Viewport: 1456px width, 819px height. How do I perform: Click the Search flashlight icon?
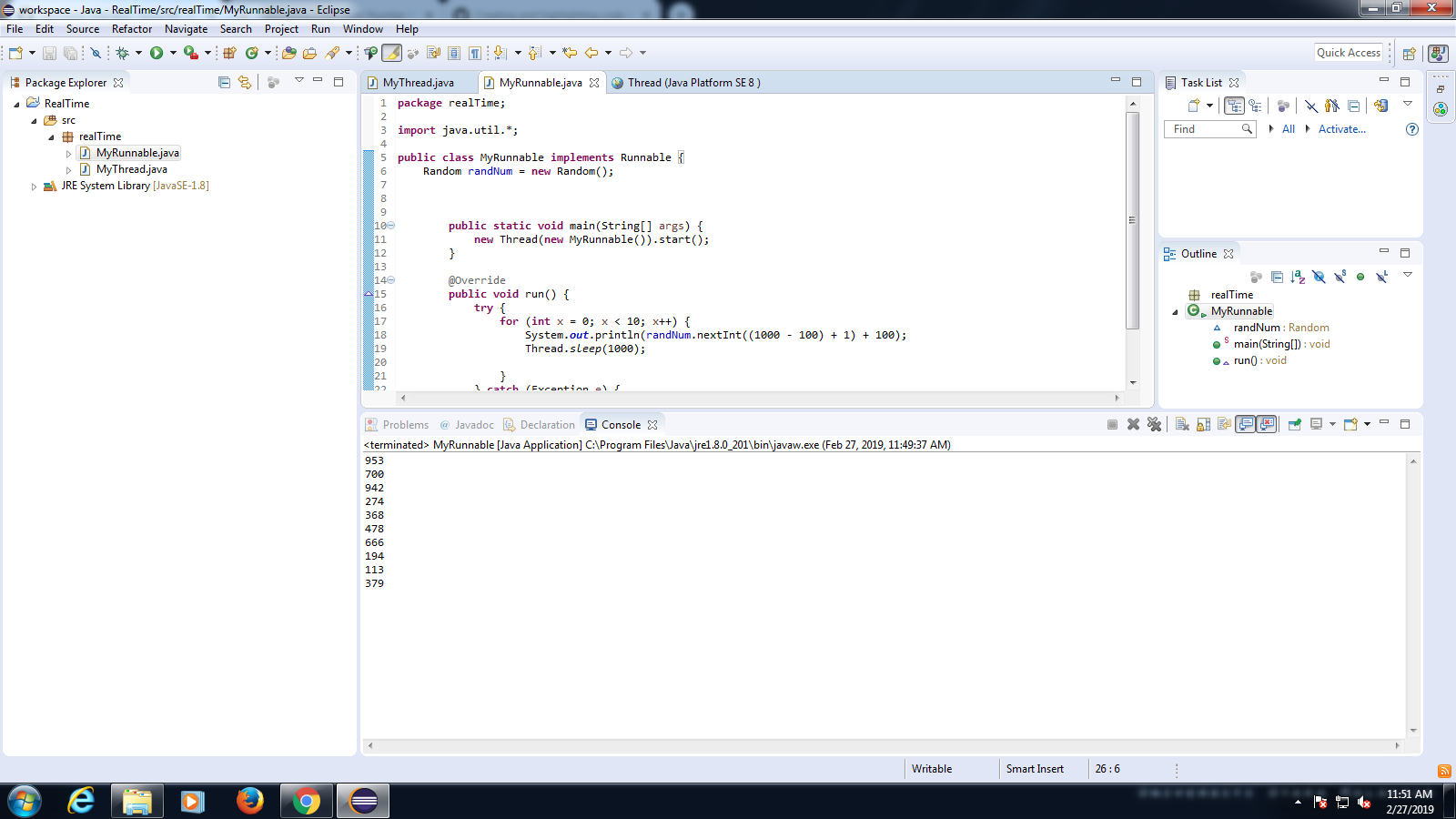(x=332, y=53)
